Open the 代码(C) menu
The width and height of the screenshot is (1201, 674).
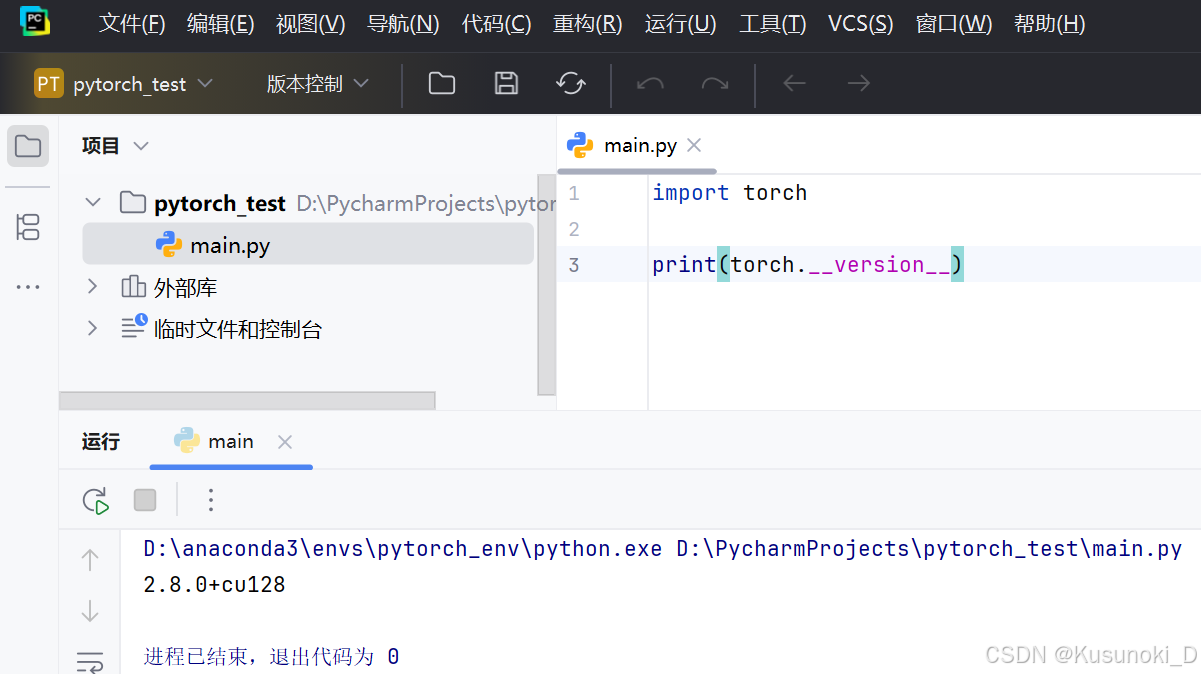point(496,24)
